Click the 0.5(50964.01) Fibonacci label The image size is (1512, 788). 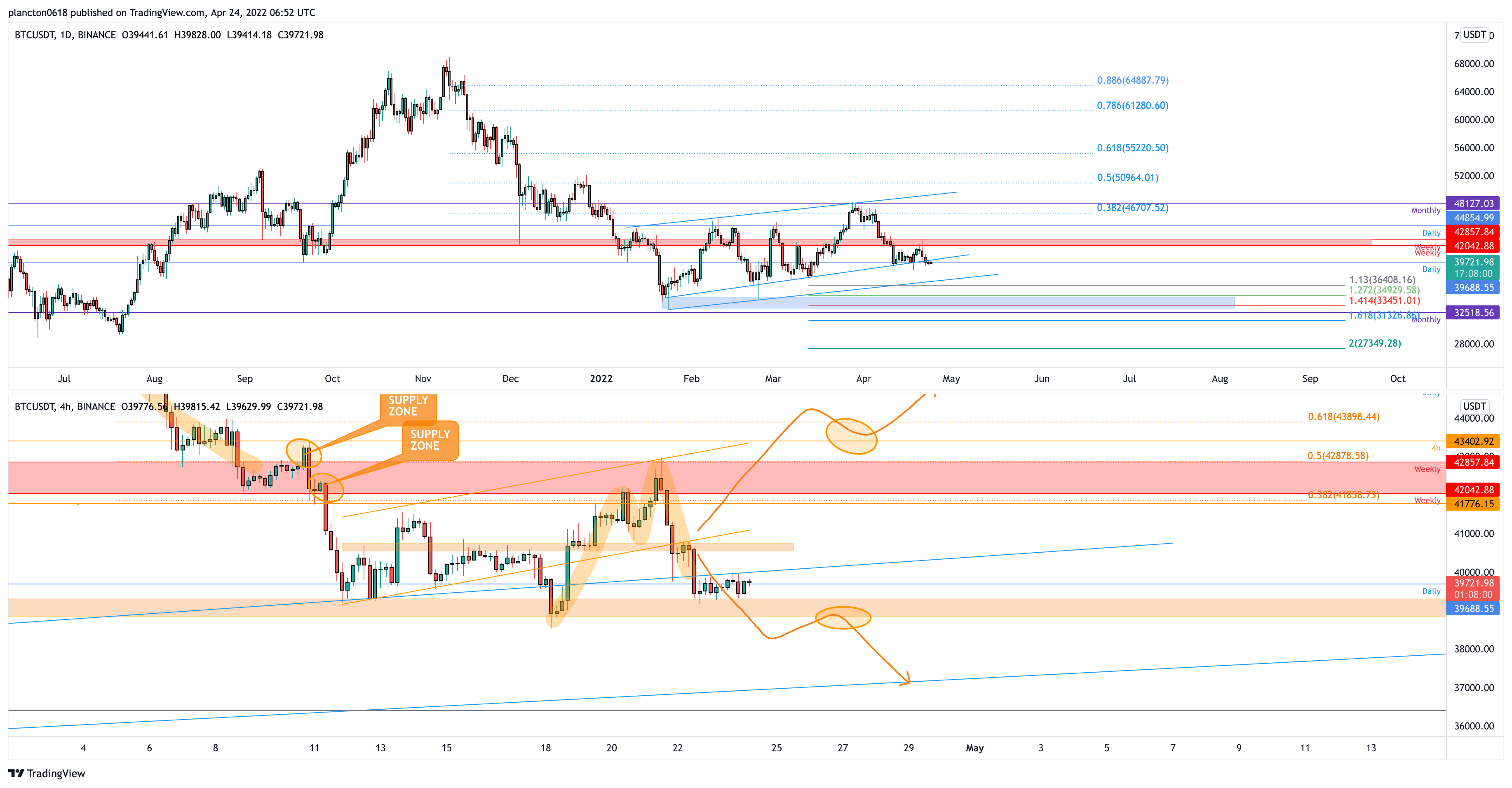coord(1128,178)
